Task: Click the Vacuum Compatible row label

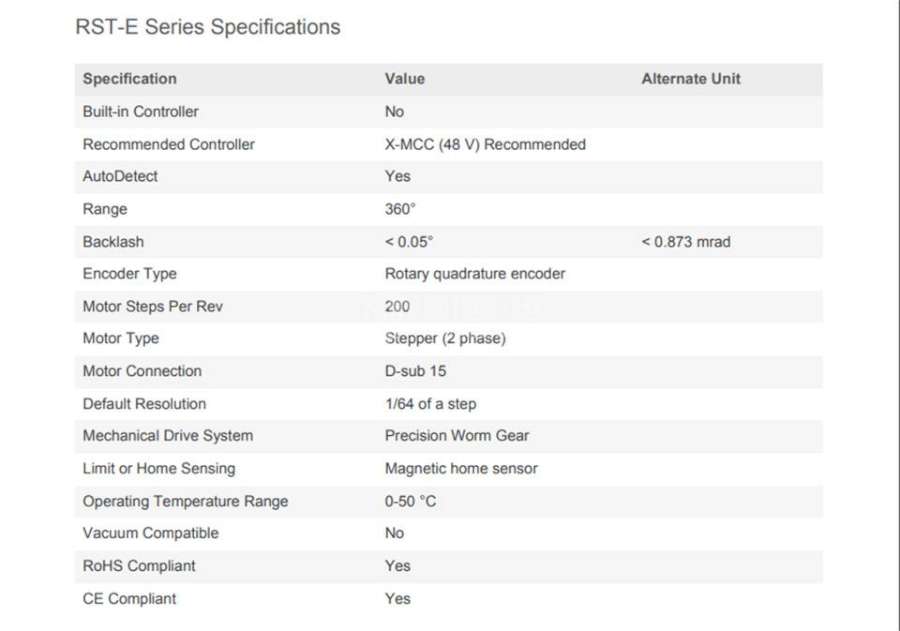Action: tap(150, 533)
